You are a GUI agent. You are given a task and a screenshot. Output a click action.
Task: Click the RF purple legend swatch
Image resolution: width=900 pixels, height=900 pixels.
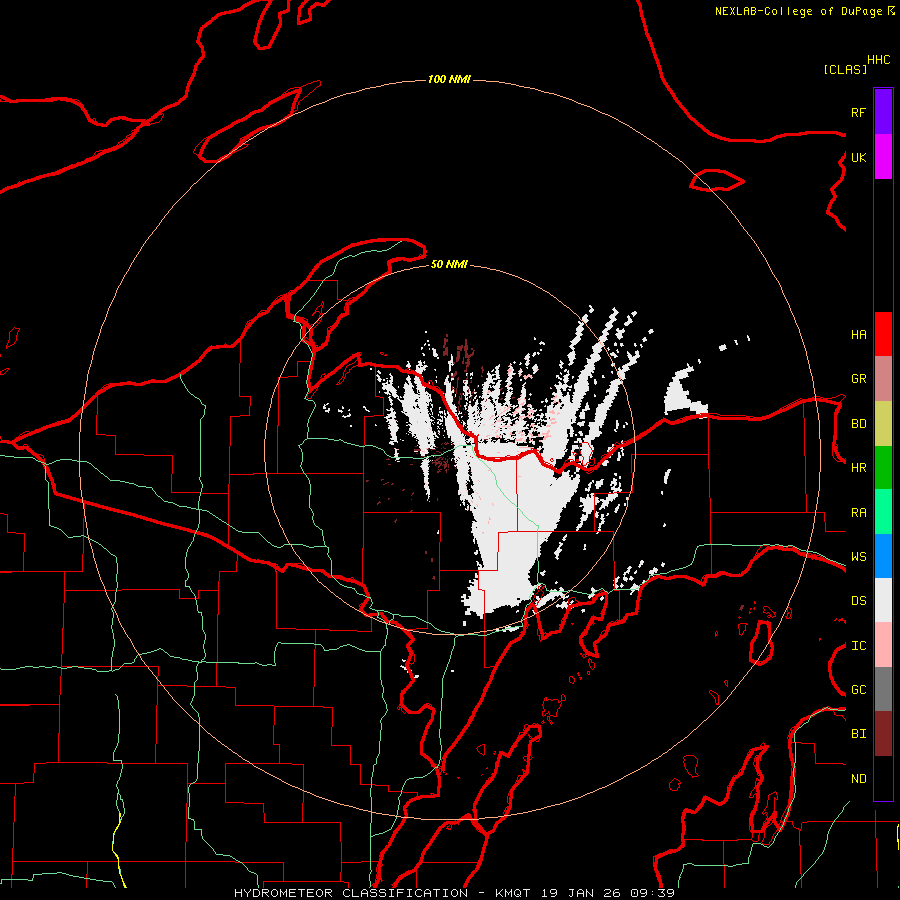click(x=883, y=112)
